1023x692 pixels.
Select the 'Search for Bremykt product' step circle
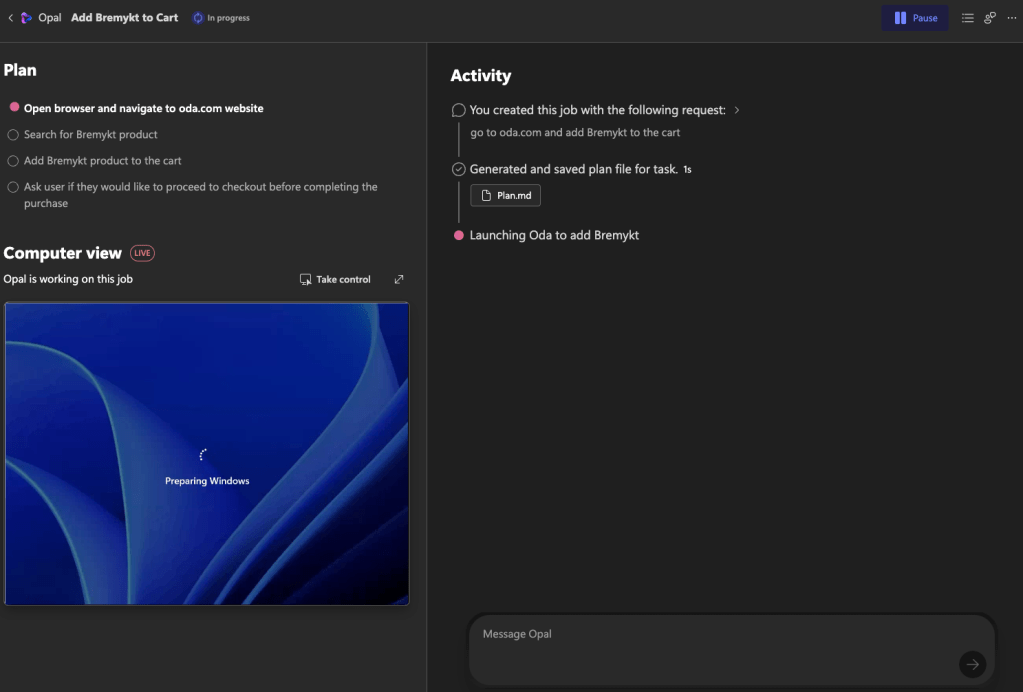[x=13, y=135]
